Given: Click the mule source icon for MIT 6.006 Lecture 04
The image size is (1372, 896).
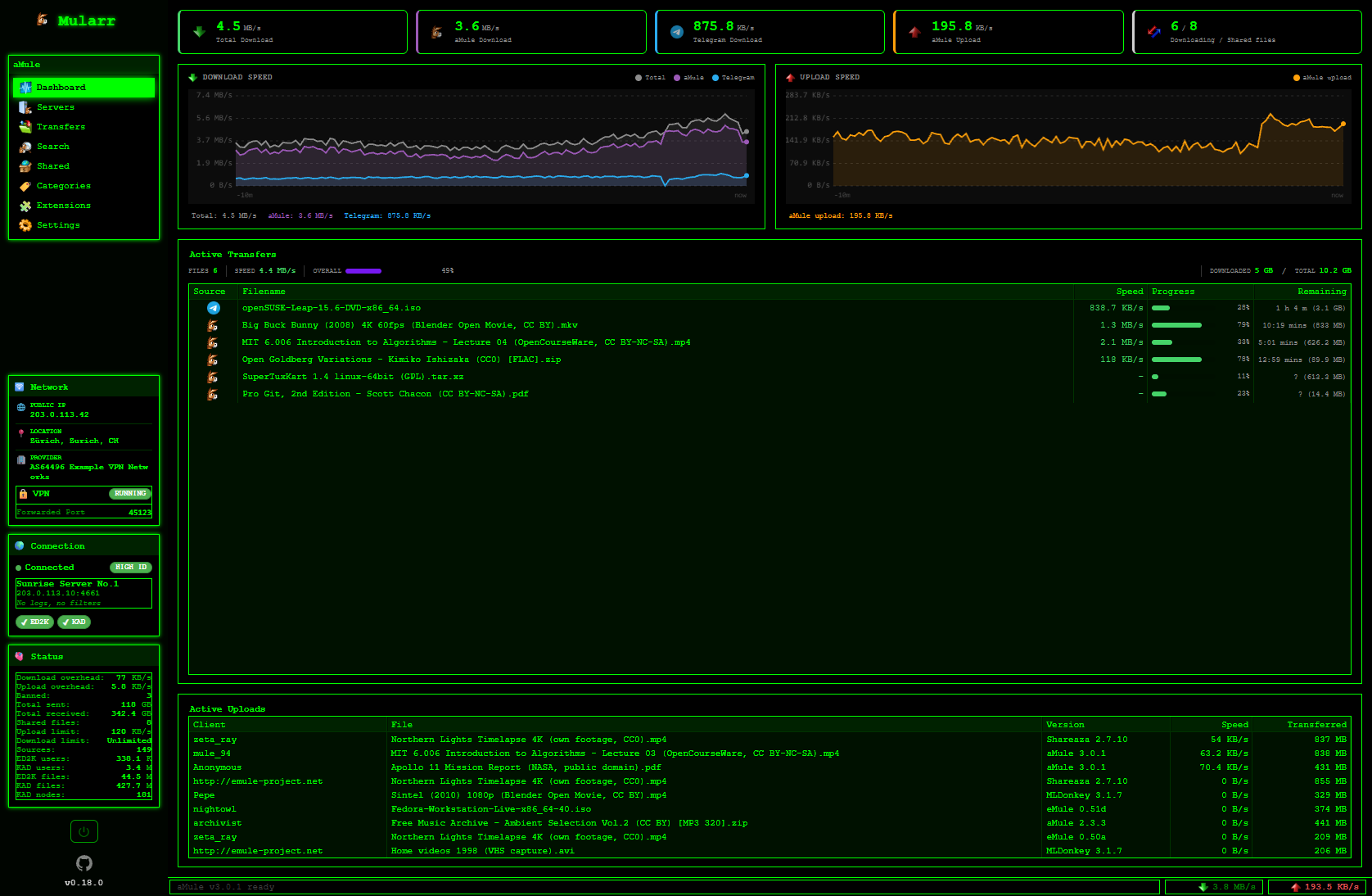Looking at the screenshot, I should 213,342.
